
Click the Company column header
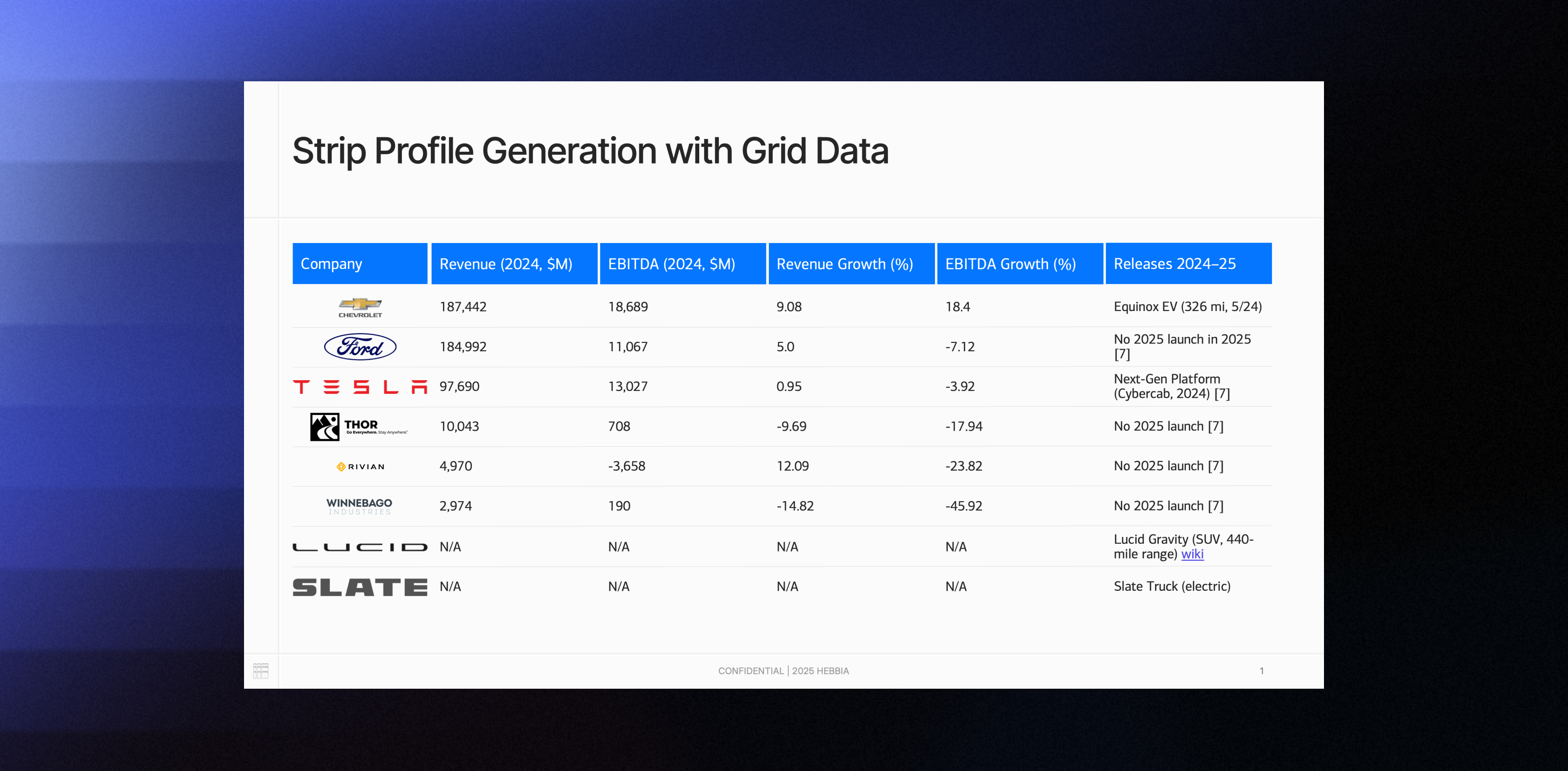[360, 264]
